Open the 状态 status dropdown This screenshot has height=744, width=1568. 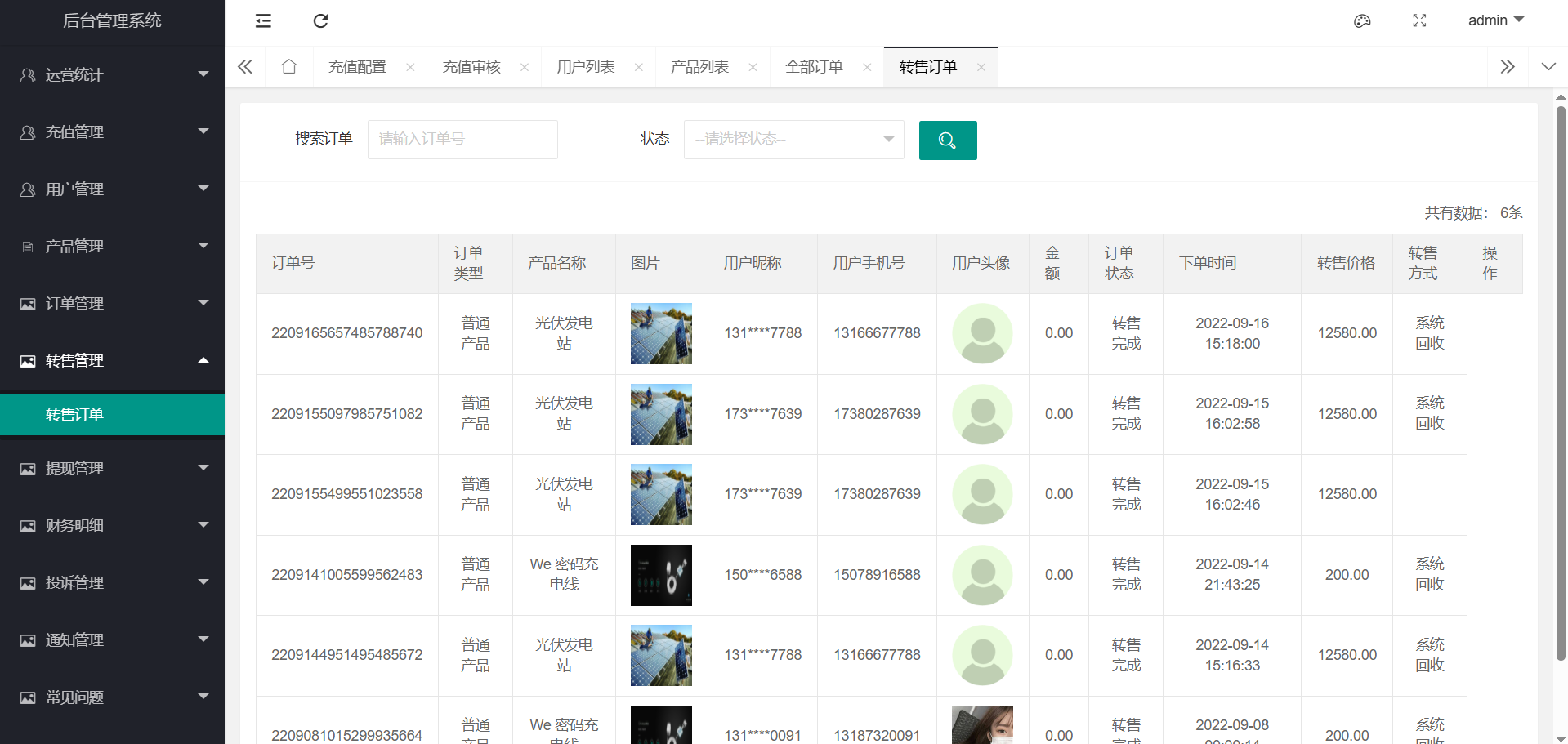point(793,140)
